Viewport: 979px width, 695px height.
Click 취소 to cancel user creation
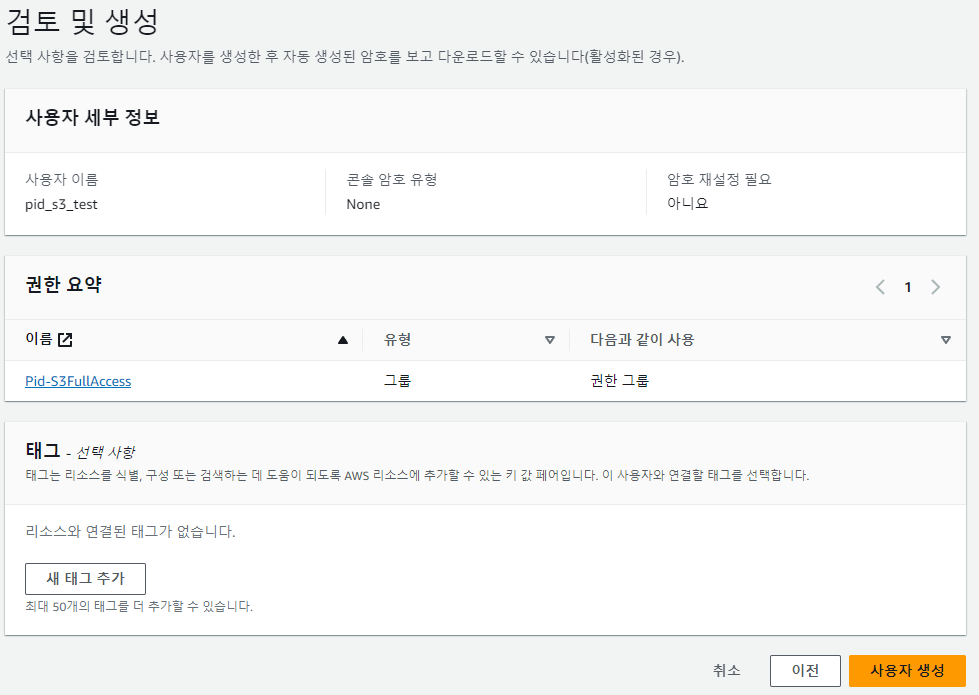[727, 671]
